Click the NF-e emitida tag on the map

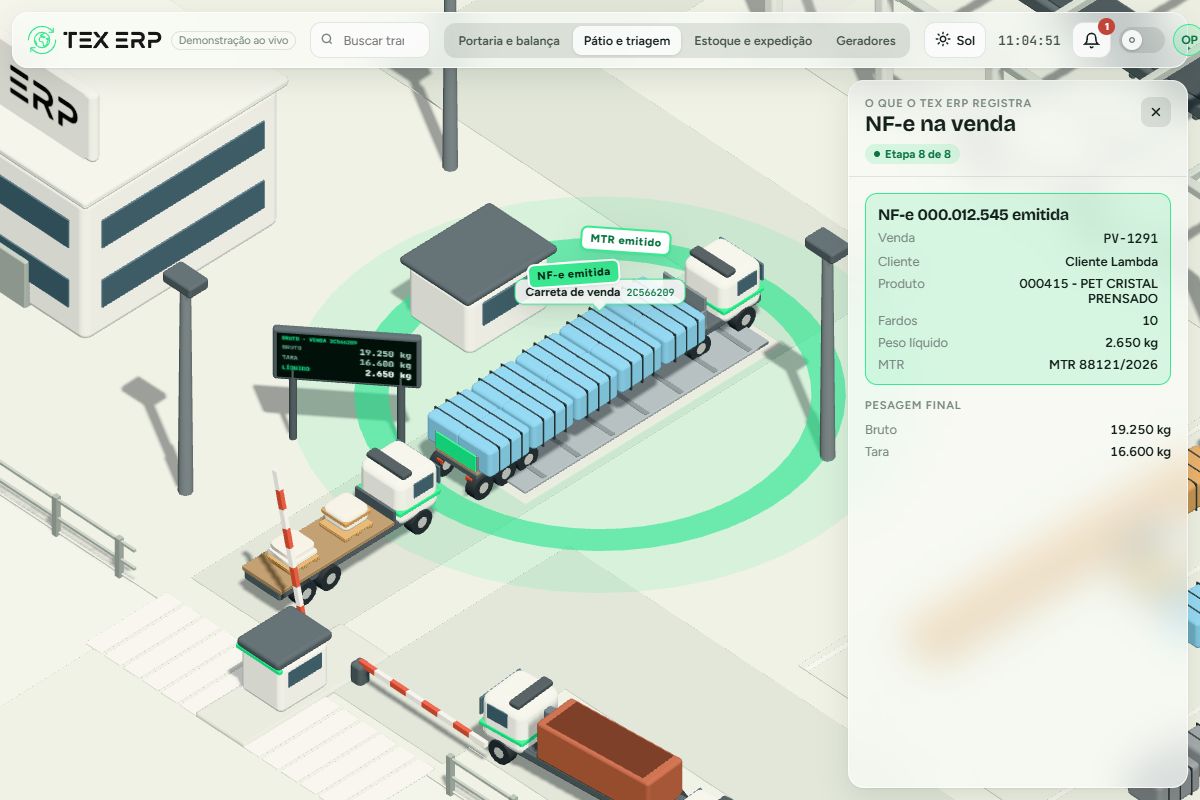pyautogui.click(x=573, y=273)
